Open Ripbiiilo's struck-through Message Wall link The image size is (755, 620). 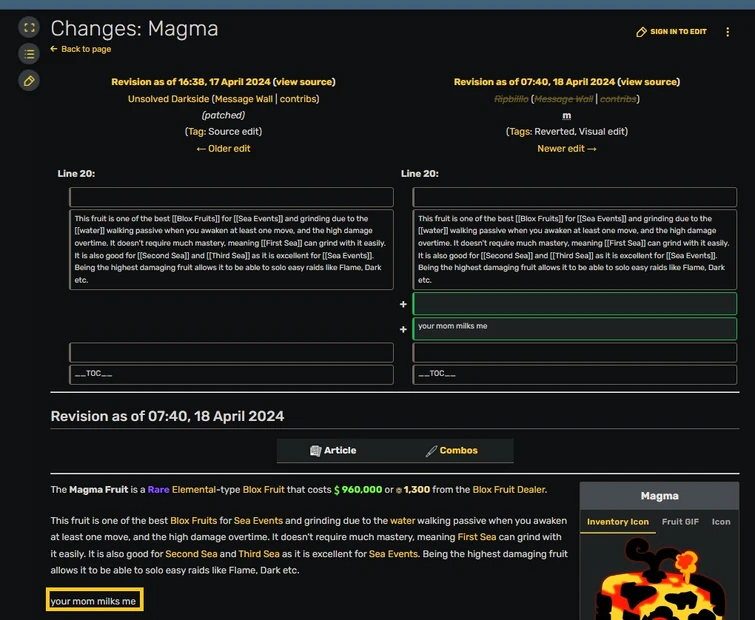[563, 99]
